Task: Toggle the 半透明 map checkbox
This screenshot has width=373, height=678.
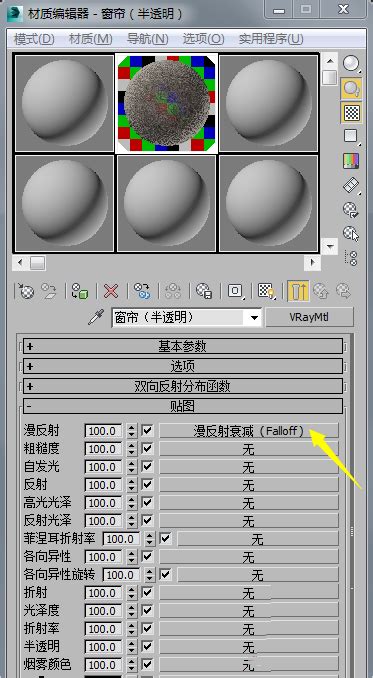Action: pos(147,647)
